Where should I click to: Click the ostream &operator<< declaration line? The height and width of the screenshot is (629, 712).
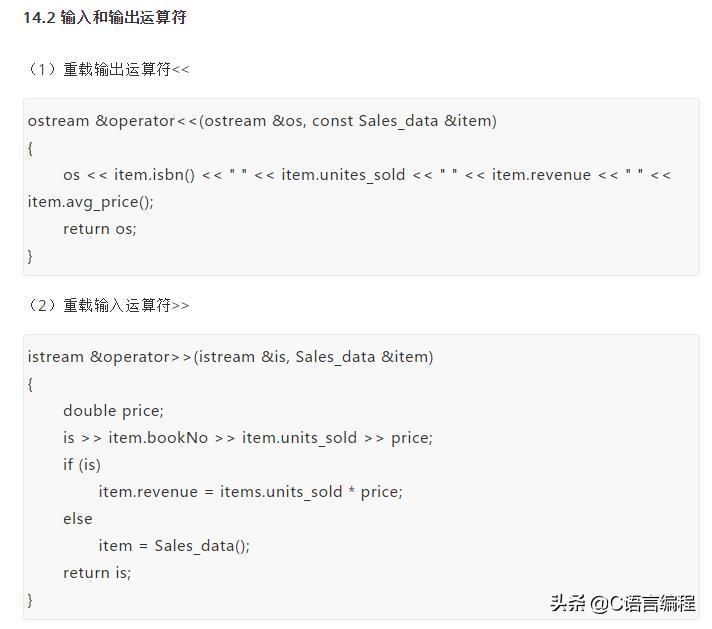point(262,121)
